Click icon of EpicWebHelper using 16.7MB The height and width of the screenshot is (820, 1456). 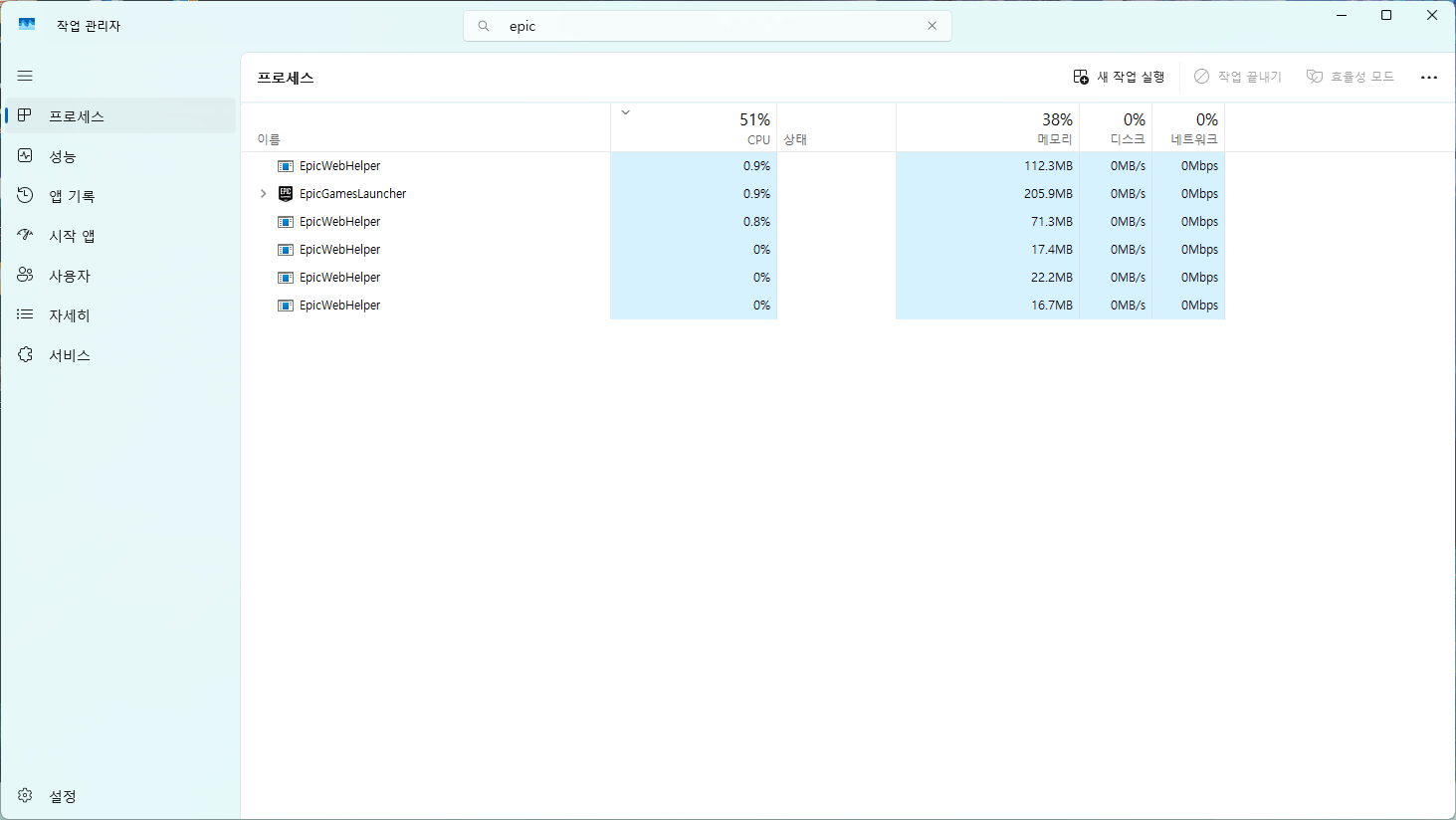[286, 306]
